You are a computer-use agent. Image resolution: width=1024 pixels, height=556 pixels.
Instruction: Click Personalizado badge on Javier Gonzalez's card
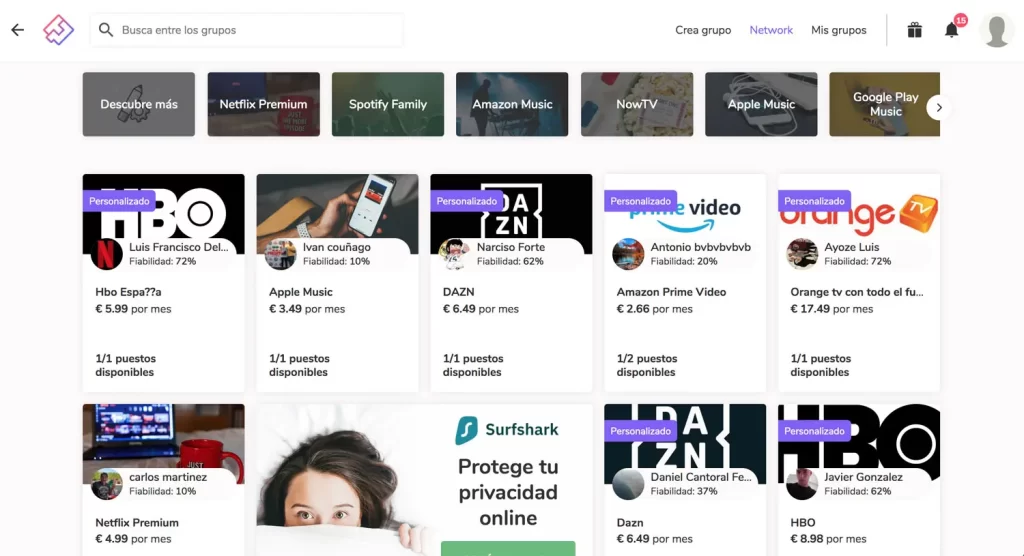(814, 431)
